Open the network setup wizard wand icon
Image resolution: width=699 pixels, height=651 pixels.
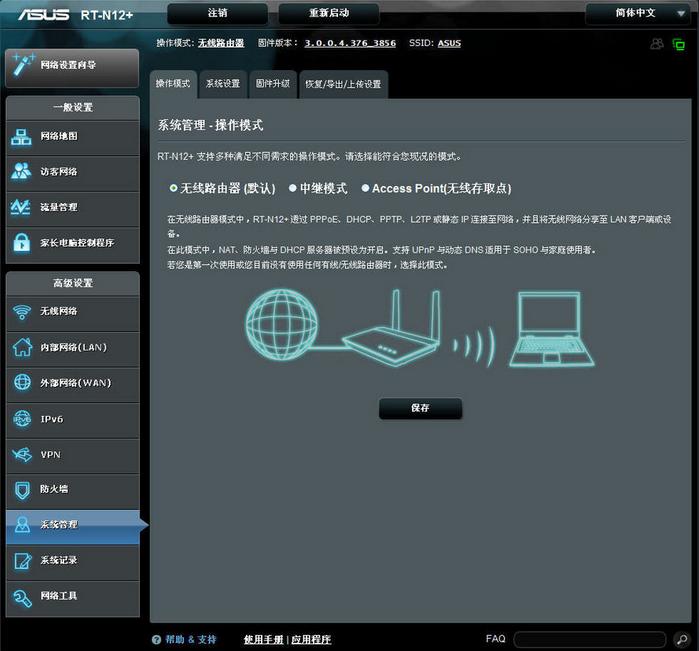(23, 65)
